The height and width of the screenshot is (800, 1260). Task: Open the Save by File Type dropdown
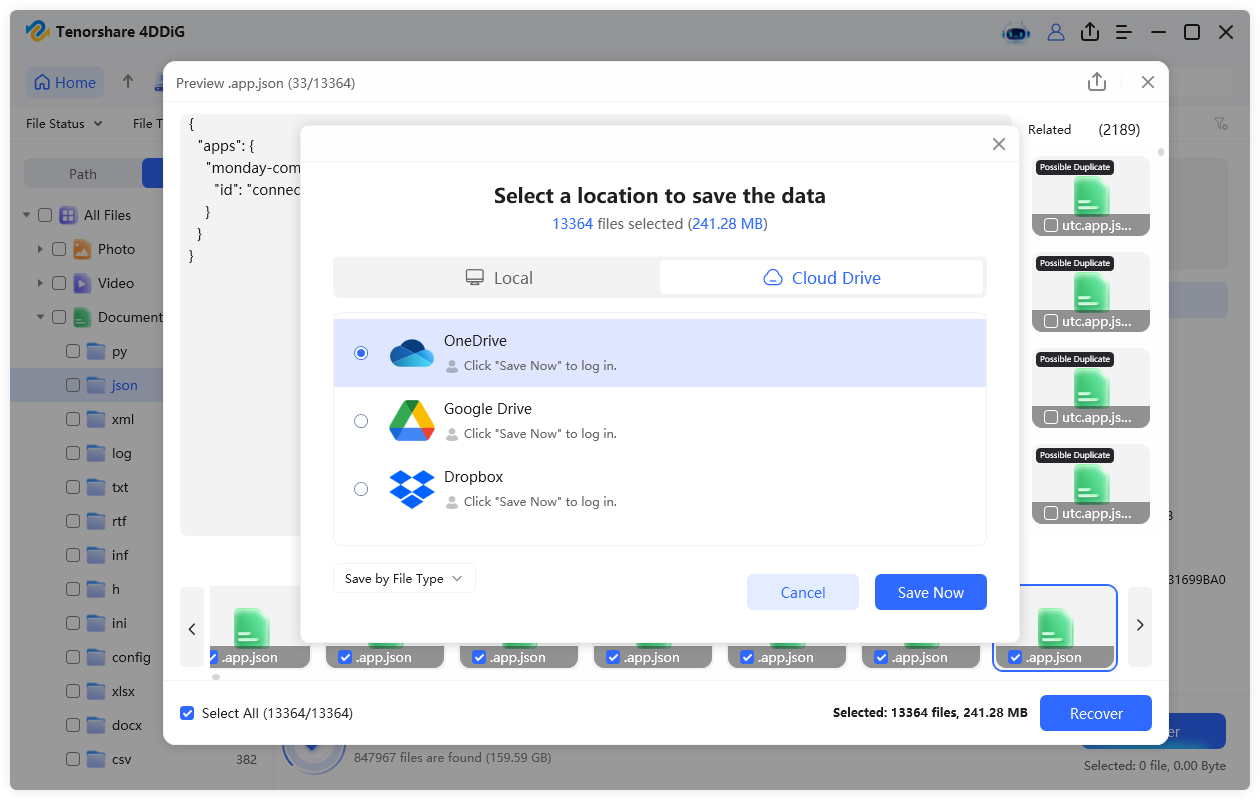(404, 578)
